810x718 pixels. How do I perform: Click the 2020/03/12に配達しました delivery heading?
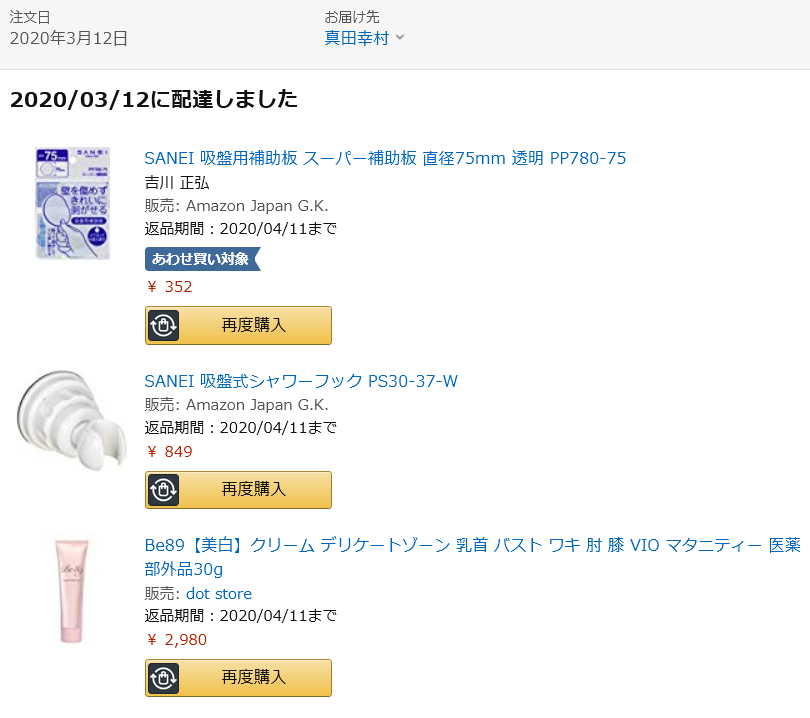(x=154, y=99)
